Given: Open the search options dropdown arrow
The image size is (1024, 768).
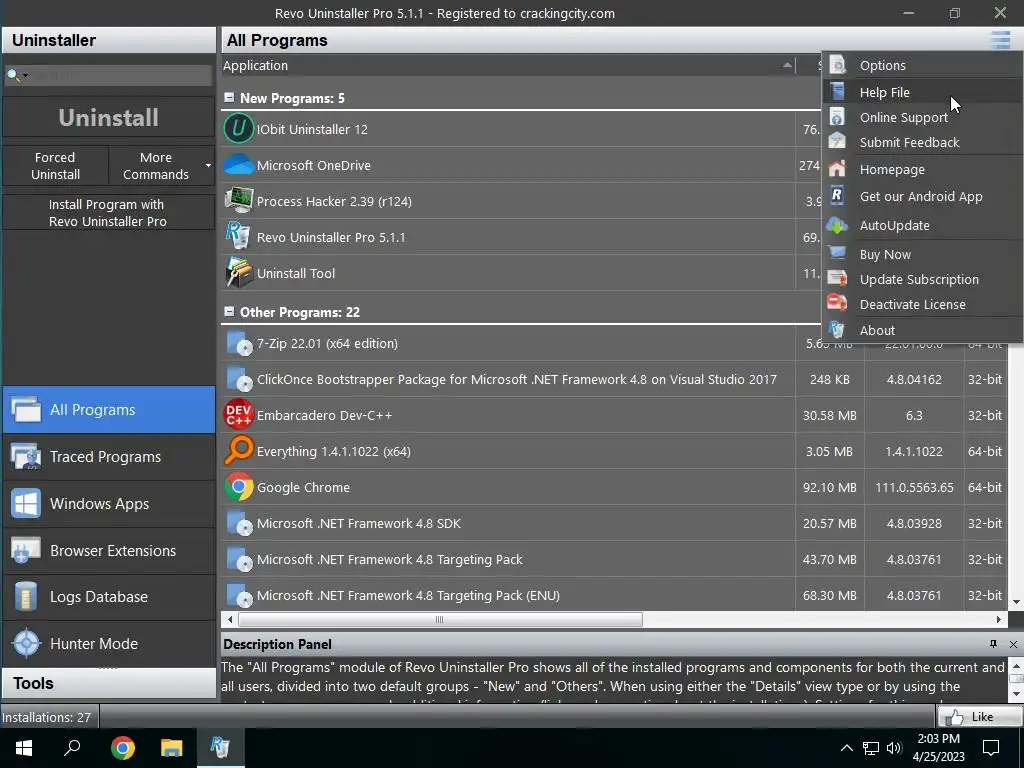Looking at the screenshot, I should (25, 76).
